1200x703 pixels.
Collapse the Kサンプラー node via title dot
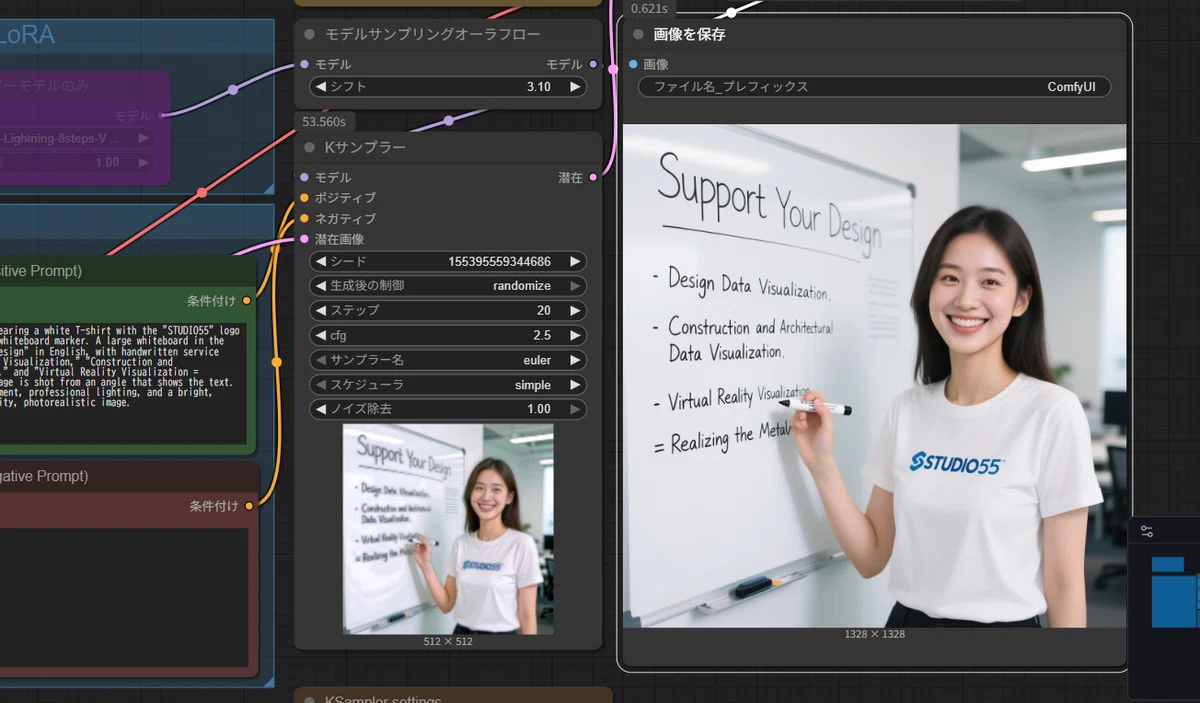309,147
